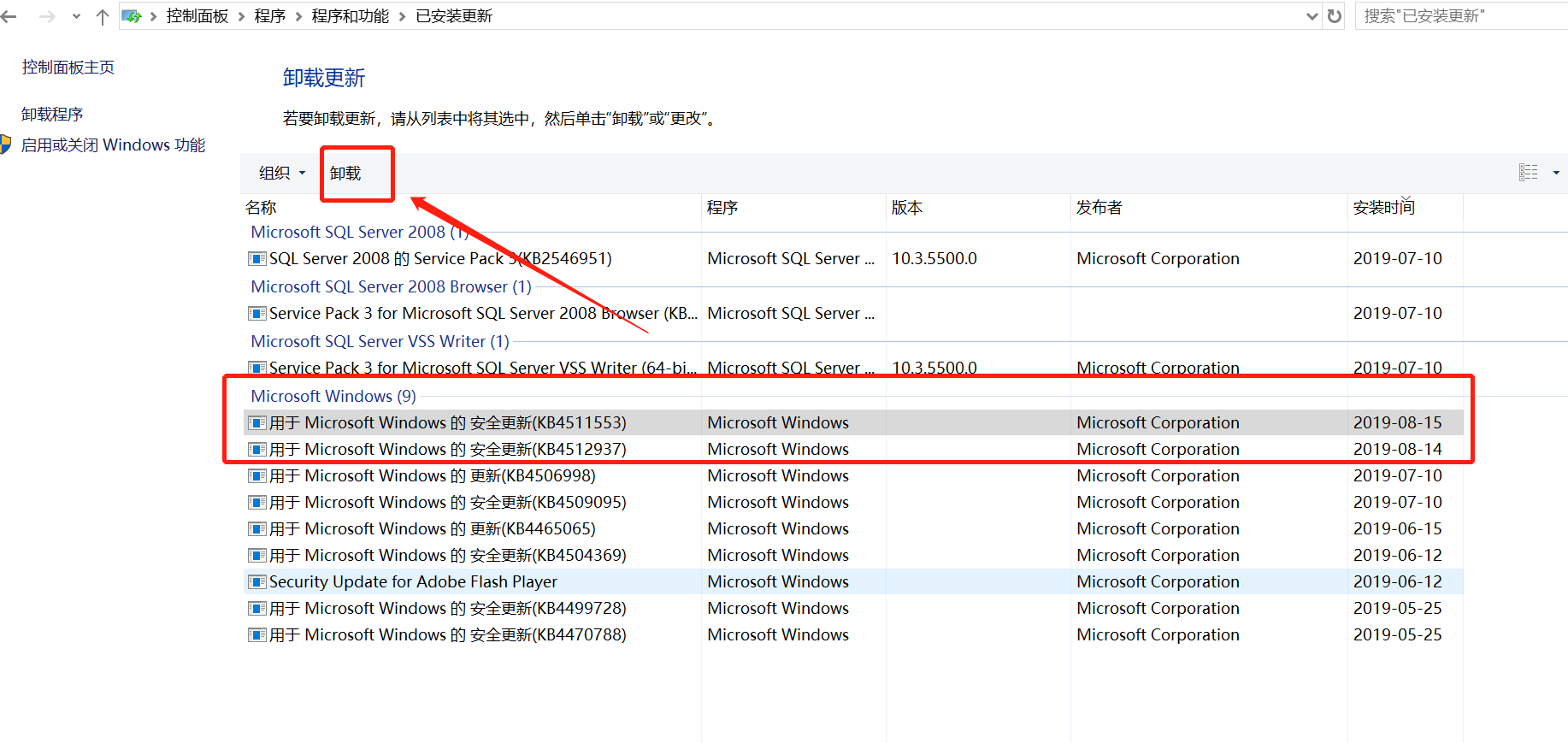Click the Control Panel icon in address bar
The height and width of the screenshot is (743, 1568).
(x=132, y=16)
